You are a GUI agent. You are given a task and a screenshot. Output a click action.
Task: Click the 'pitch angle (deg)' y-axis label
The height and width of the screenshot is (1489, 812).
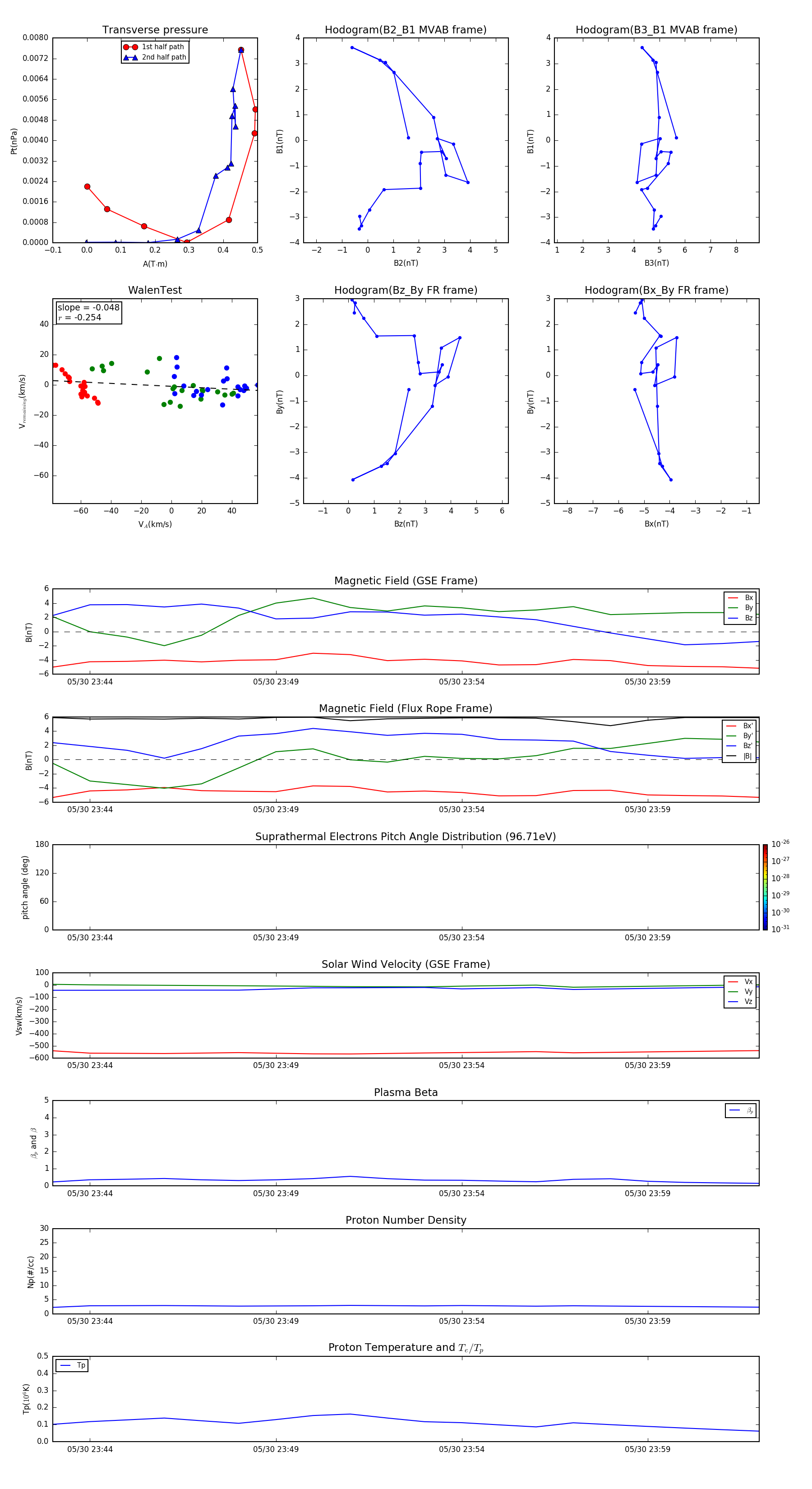tap(25, 887)
